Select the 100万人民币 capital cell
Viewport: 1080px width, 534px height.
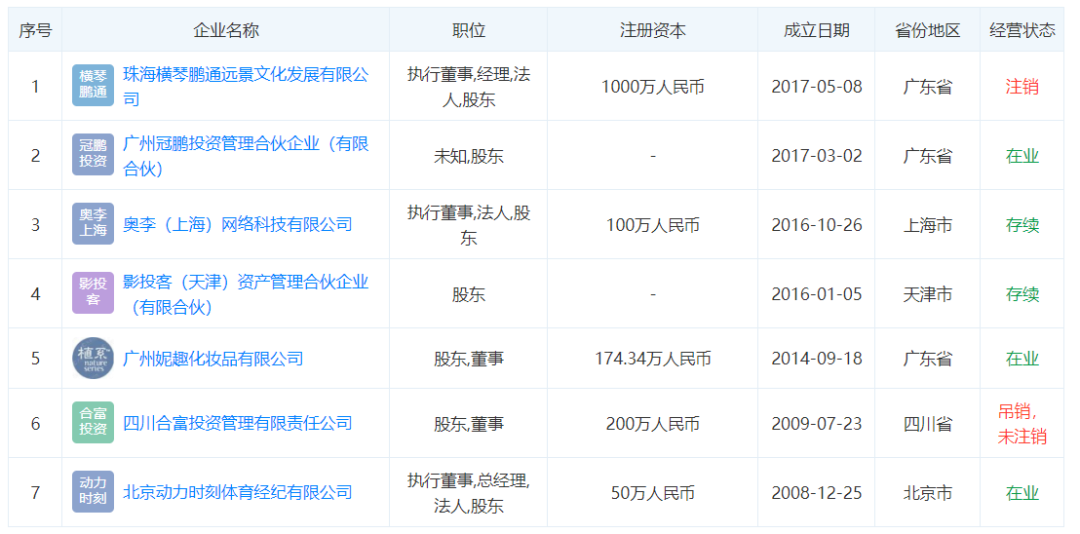click(652, 225)
